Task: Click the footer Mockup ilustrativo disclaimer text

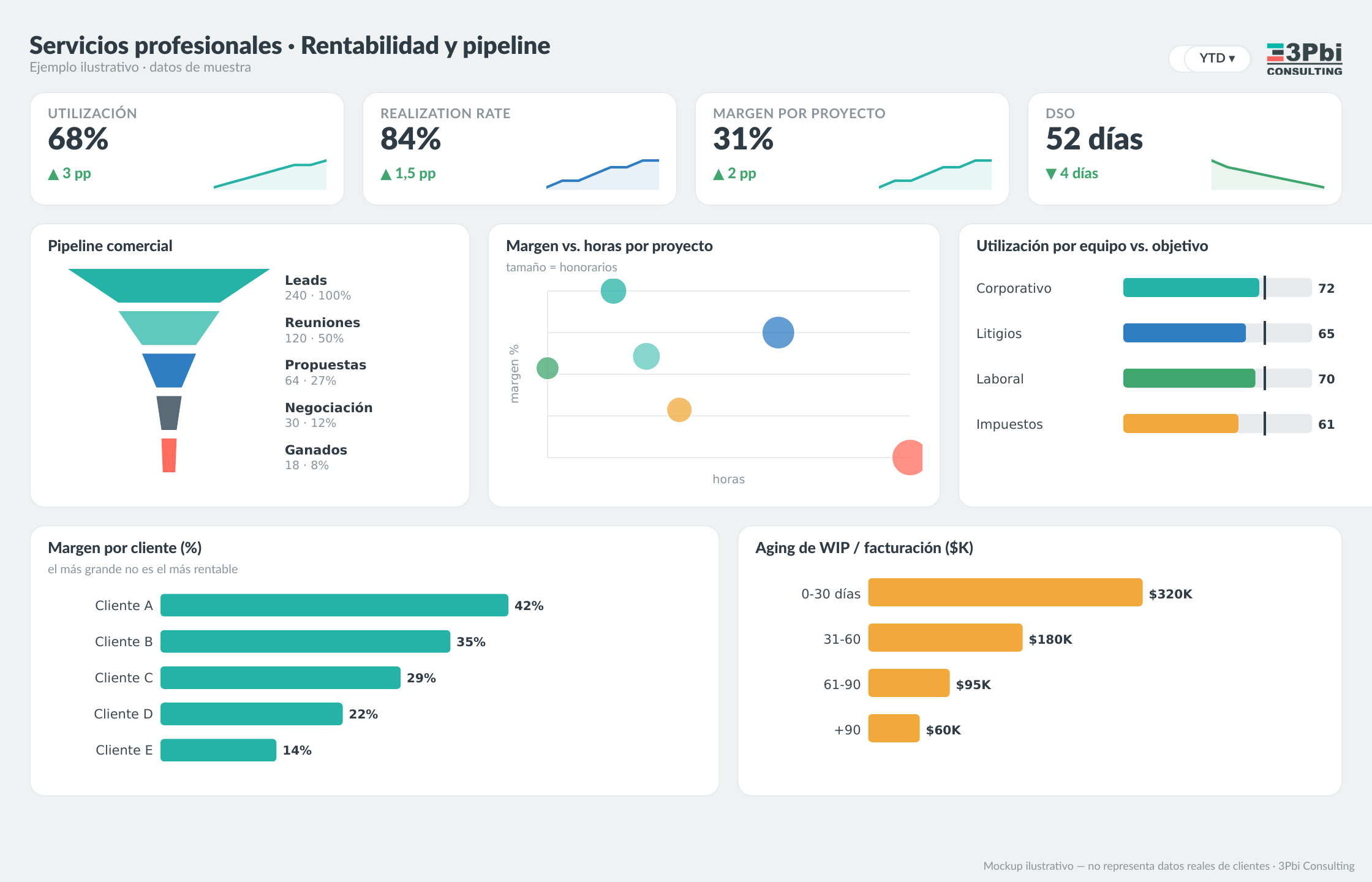Action: [x=1169, y=866]
